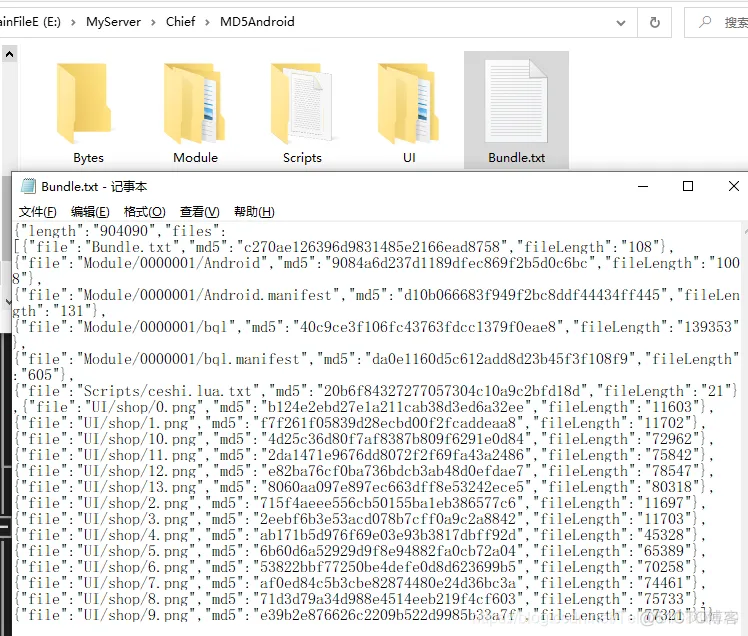Click the Explorer scroll up arrow

coord(10,54)
